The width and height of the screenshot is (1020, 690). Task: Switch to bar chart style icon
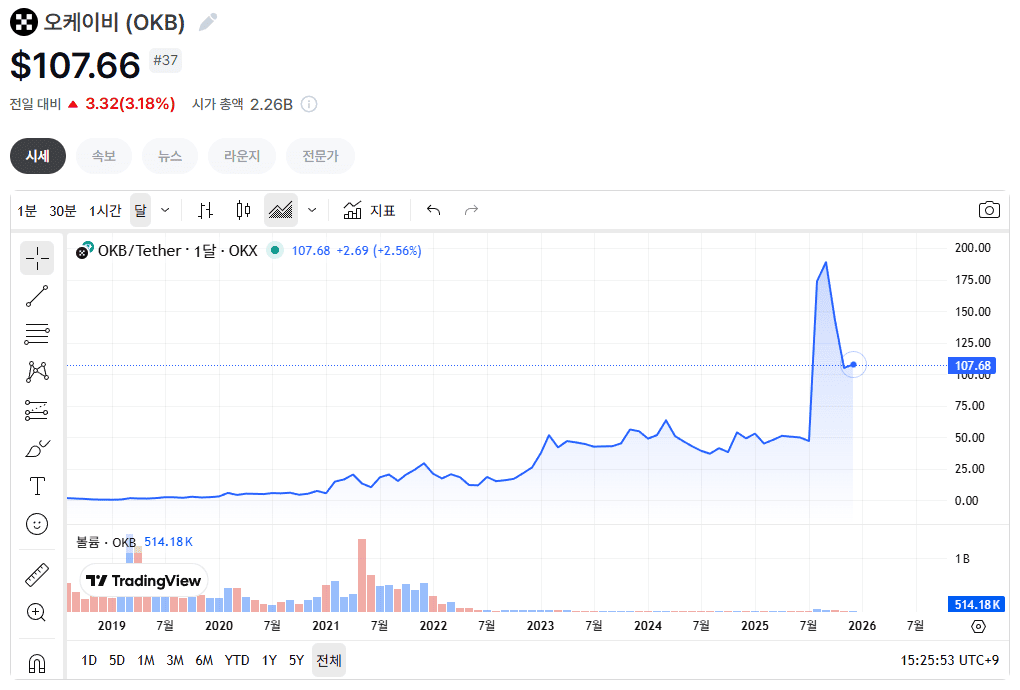pos(206,210)
